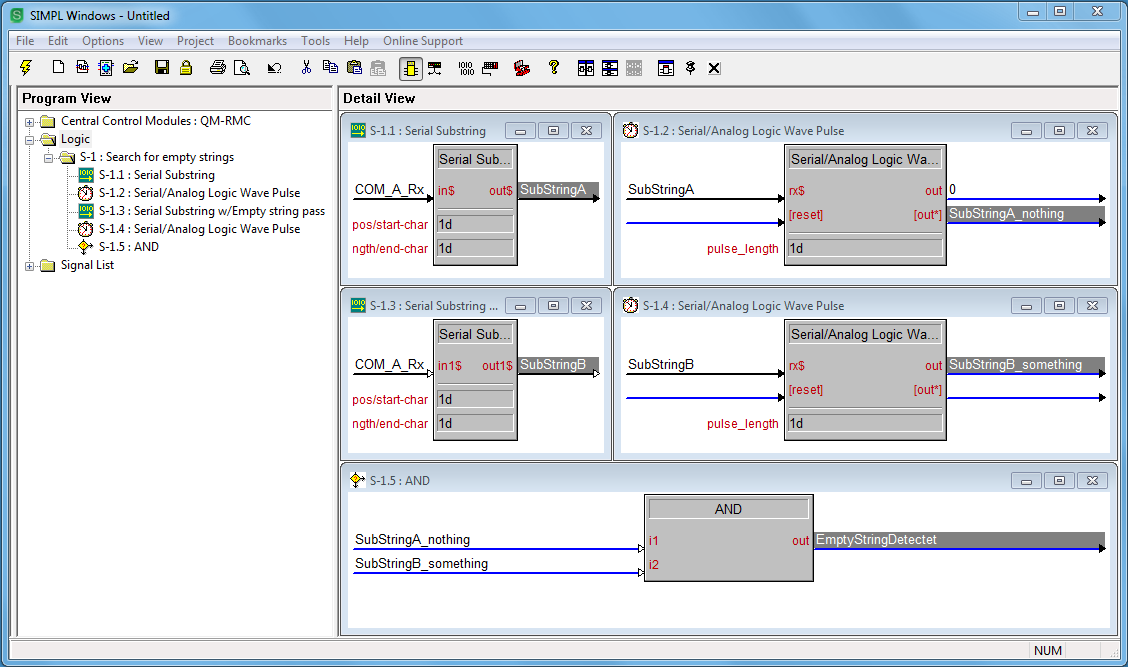Open folder icon in the toolbar
The image size is (1128, 667).
point(131,68)
